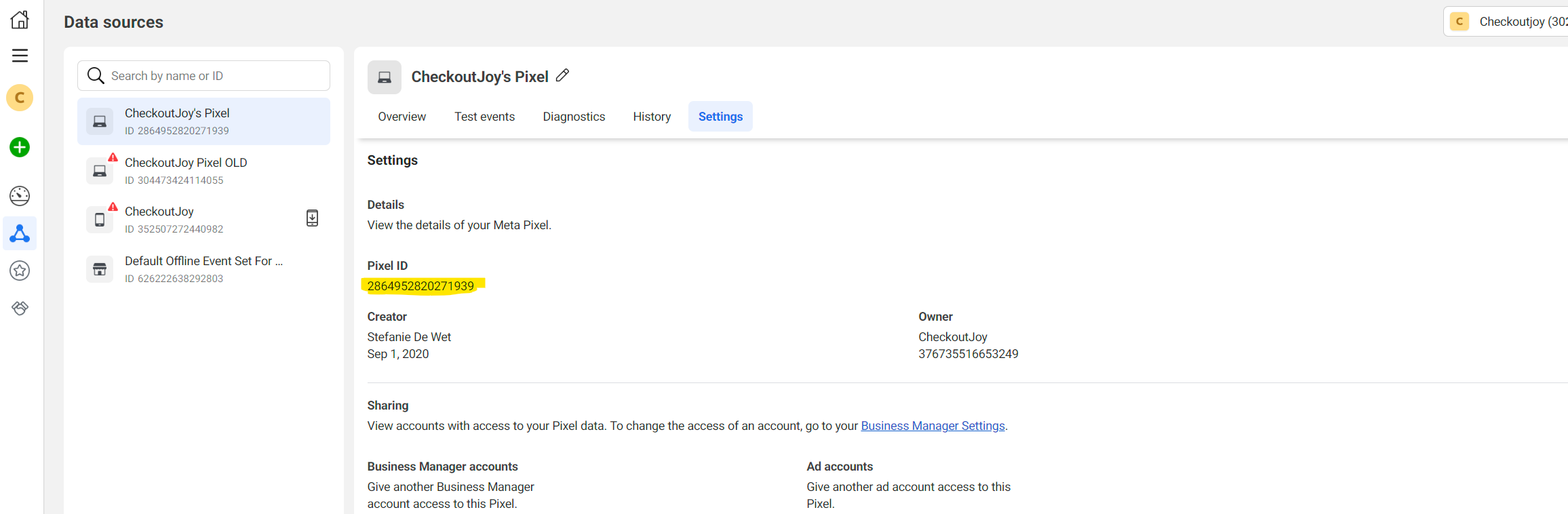
Task: Click the store icon for Default Offline Event Set
Action: pyautogui.click(x=100, y=269)
